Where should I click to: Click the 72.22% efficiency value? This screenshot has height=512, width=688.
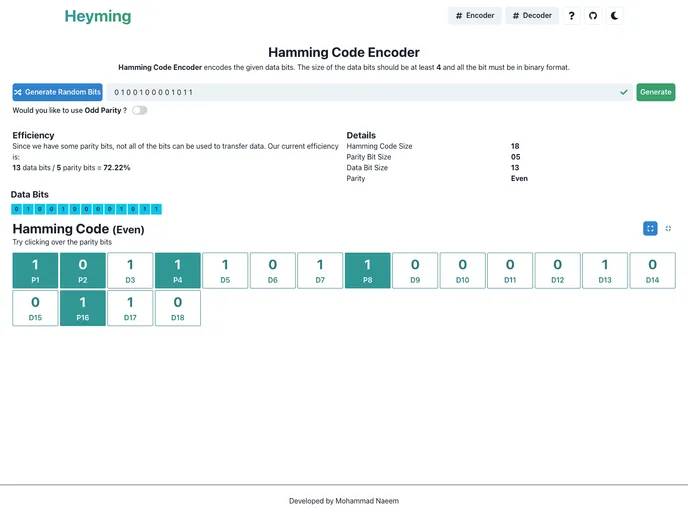point(117,168)
